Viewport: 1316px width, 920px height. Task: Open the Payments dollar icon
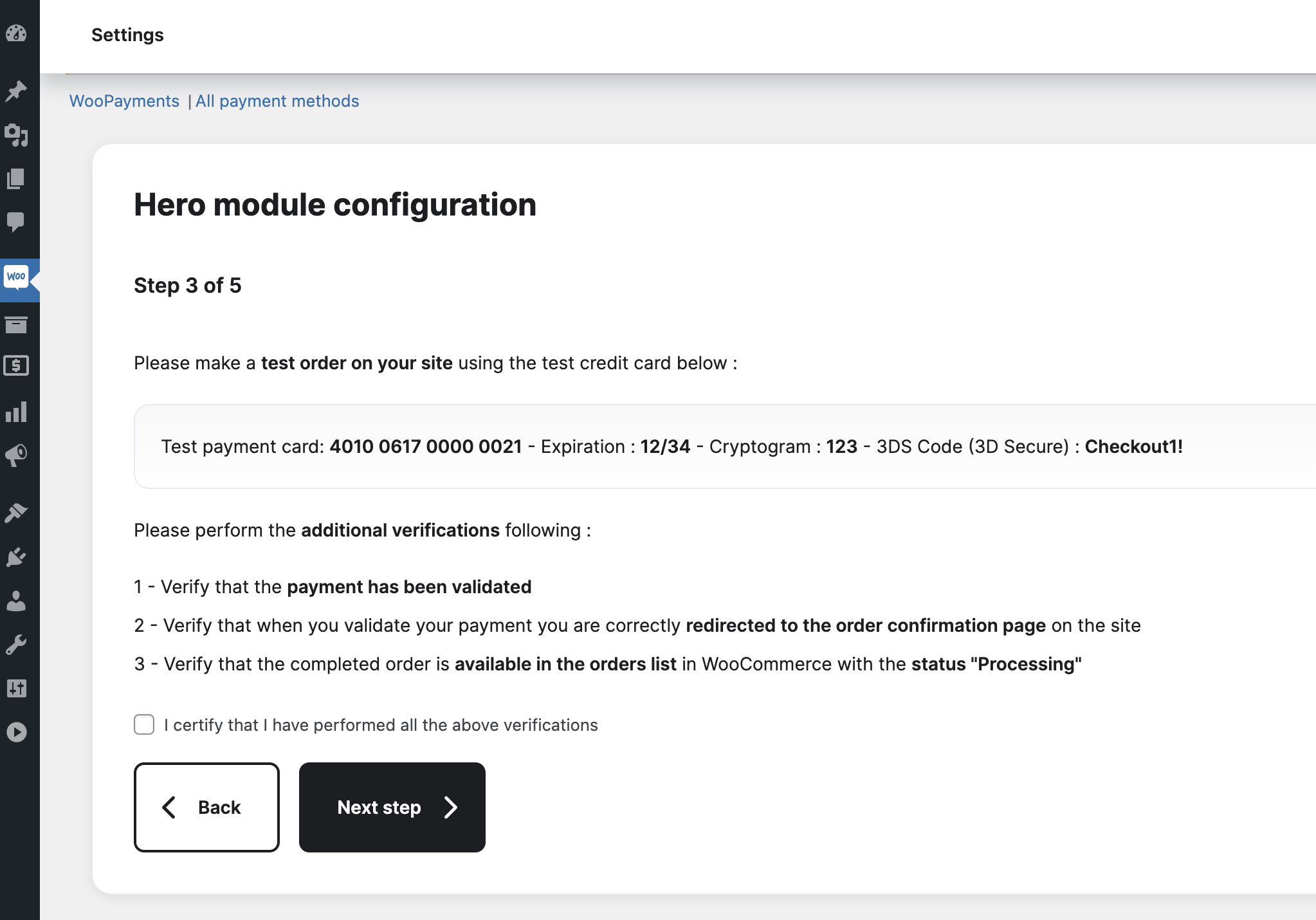pyautogui.click(x=16, y=366)
